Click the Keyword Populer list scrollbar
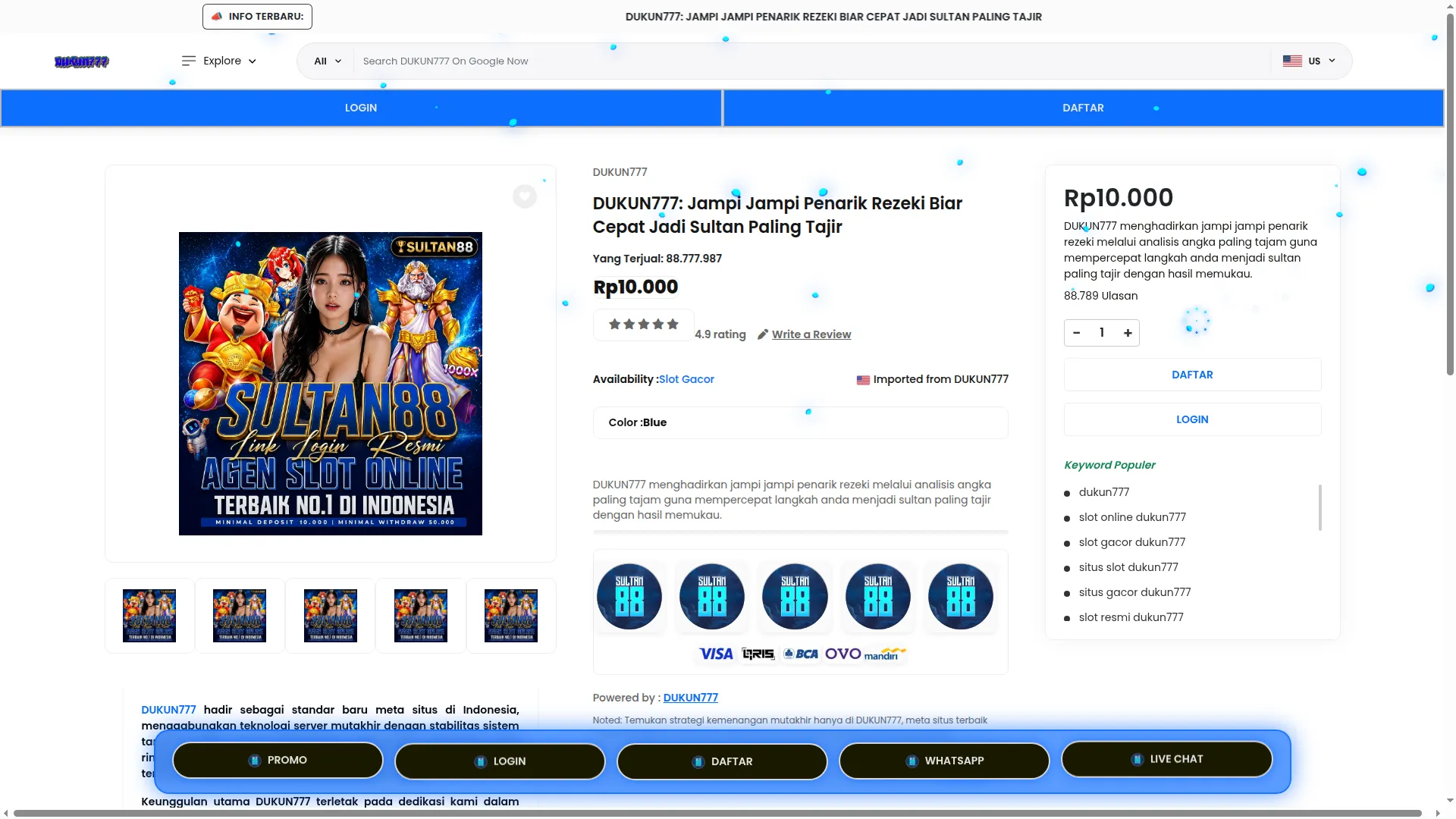Screen dimensions: 1456x819 tap(1320, 508)
